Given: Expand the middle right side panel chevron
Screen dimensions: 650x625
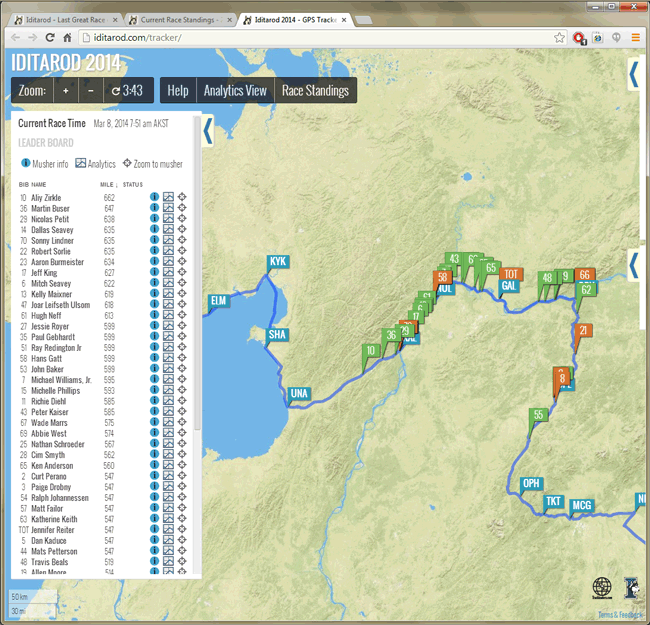Looking at the screenshot, I should coord(633,265).
